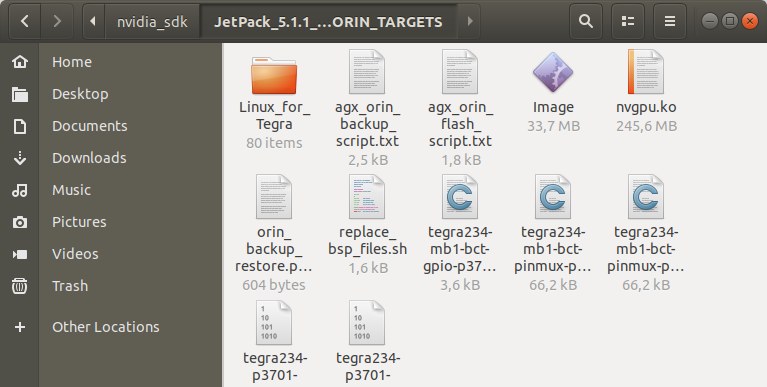Click the tegra234-mb1-bct-gpio-p37 file name
This screenshot has height=387, width=767.
pos(460,249)
